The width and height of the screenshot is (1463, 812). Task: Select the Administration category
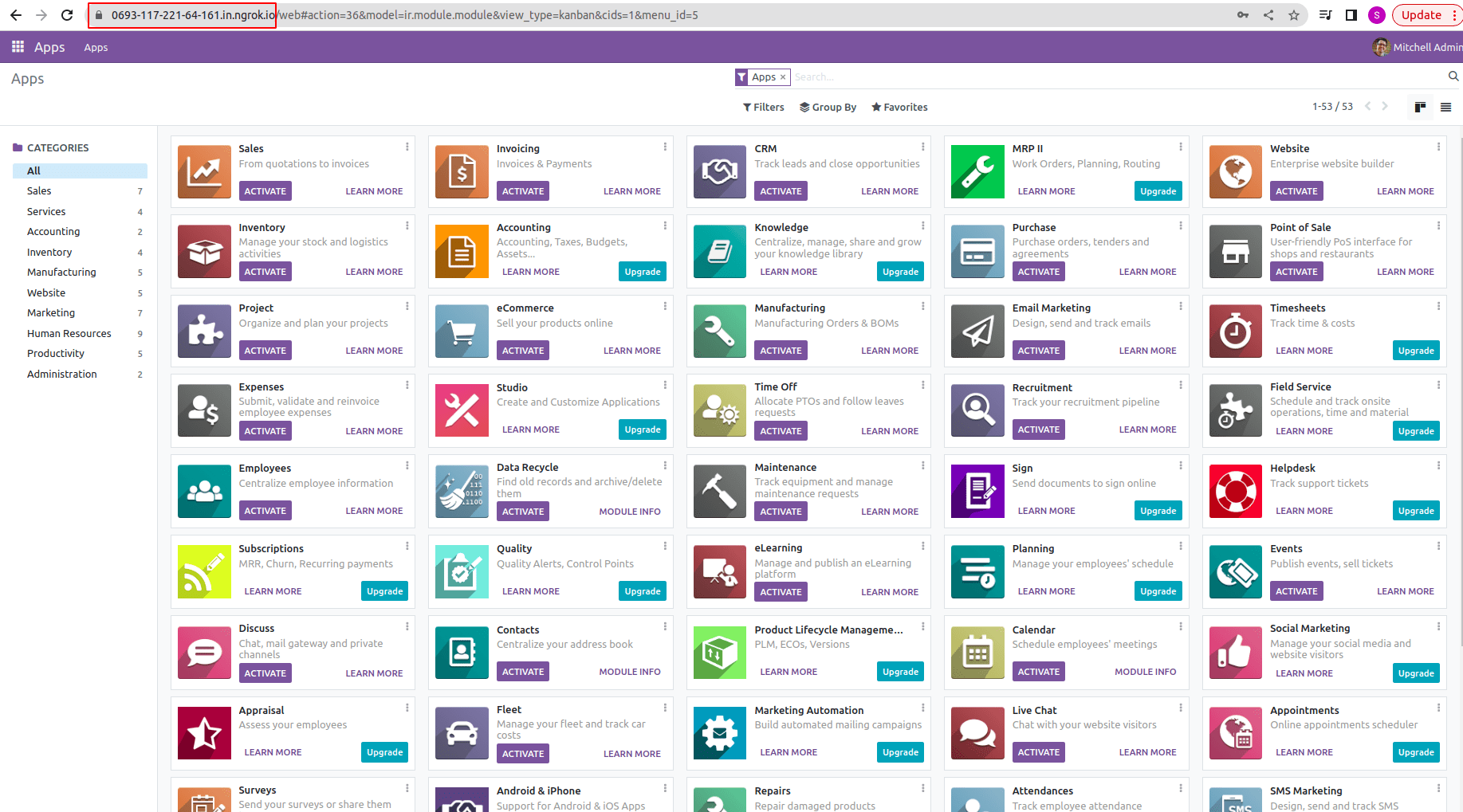tap(80, 375)
